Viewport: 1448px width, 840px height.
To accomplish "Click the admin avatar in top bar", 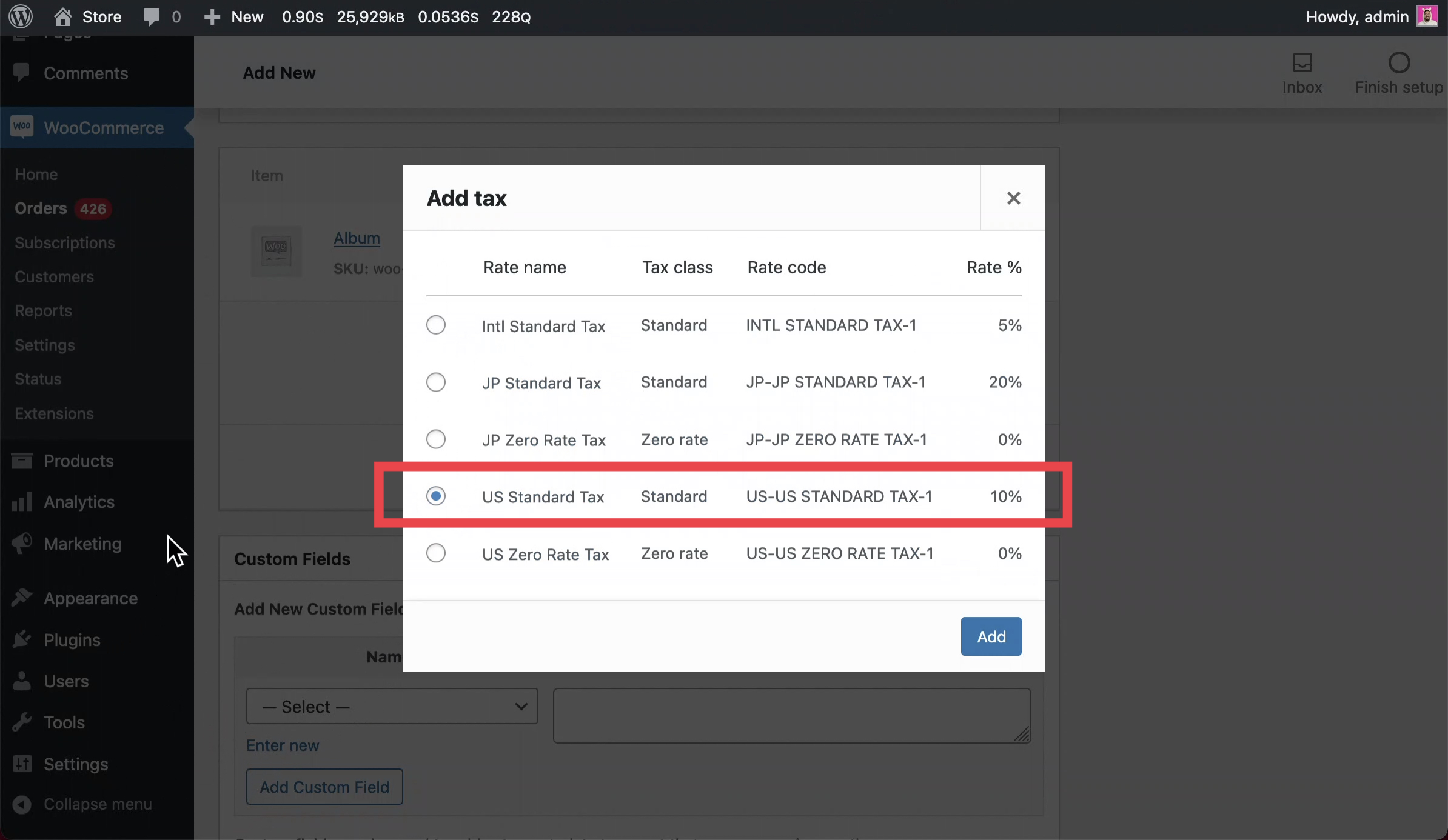I will click(1427, 16).
